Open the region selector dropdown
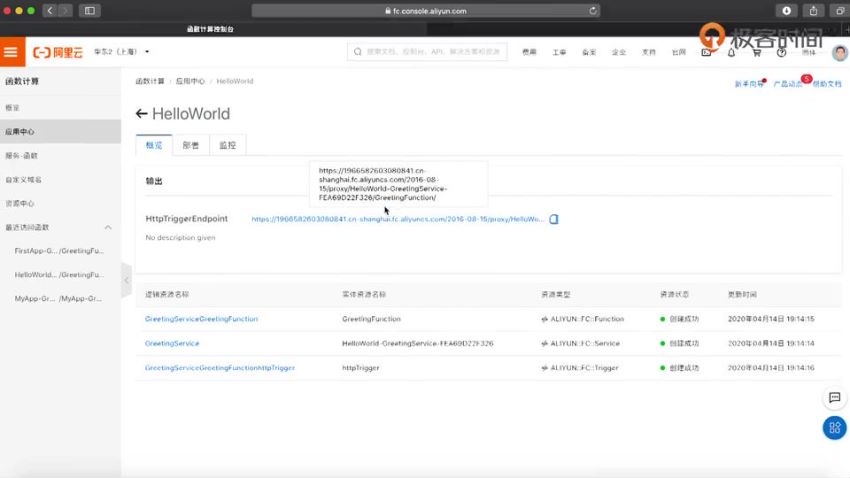The image size is (850, 478). pyautogui.click(x=121, y=52)
